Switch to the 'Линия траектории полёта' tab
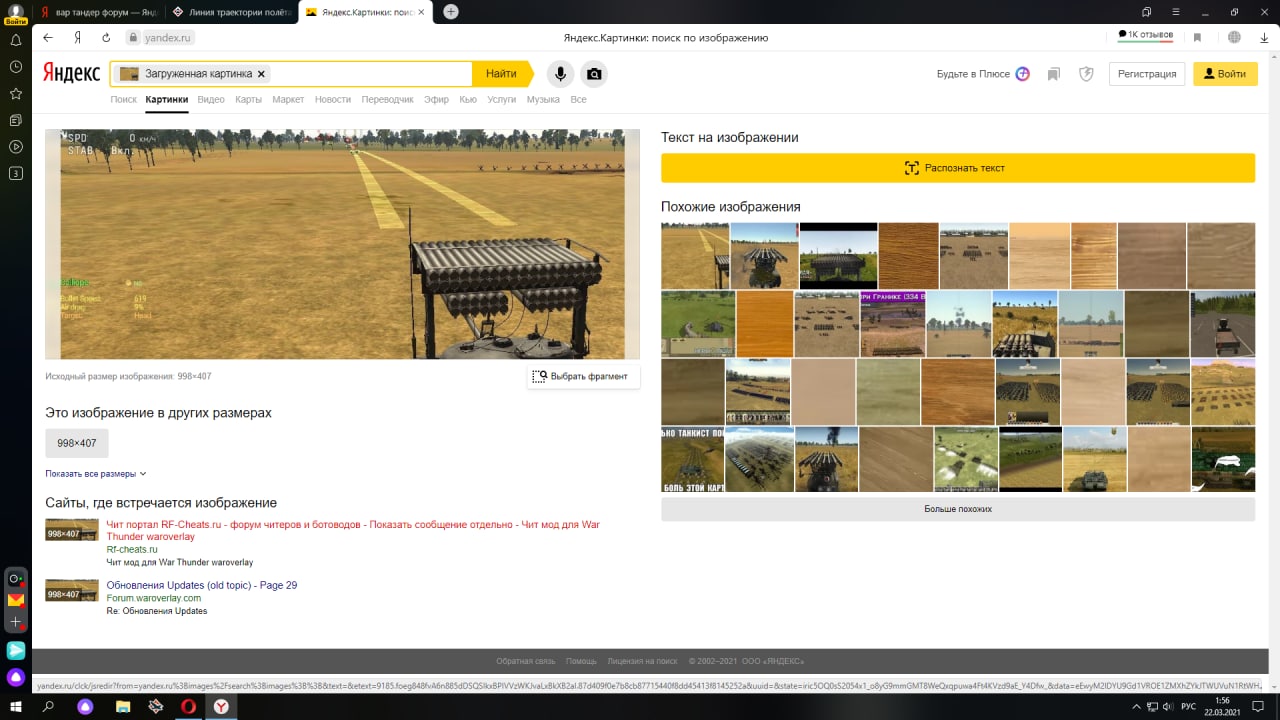 (231, 12)
